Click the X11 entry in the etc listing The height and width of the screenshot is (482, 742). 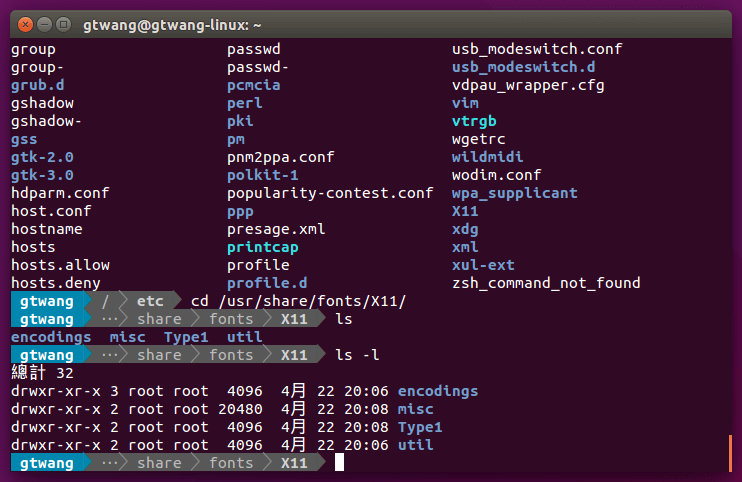coord(465,211)
